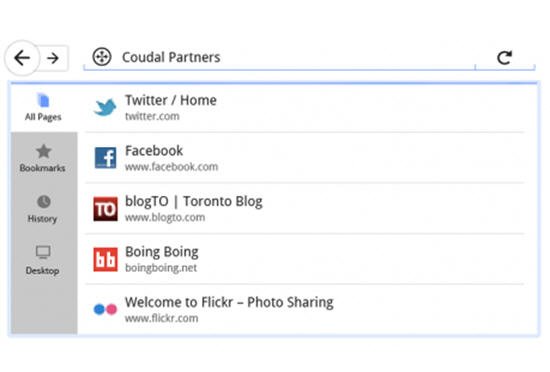
Task: Switch to the Bookmarks tab
Action: pyautogui.click(x=43, y=158)
